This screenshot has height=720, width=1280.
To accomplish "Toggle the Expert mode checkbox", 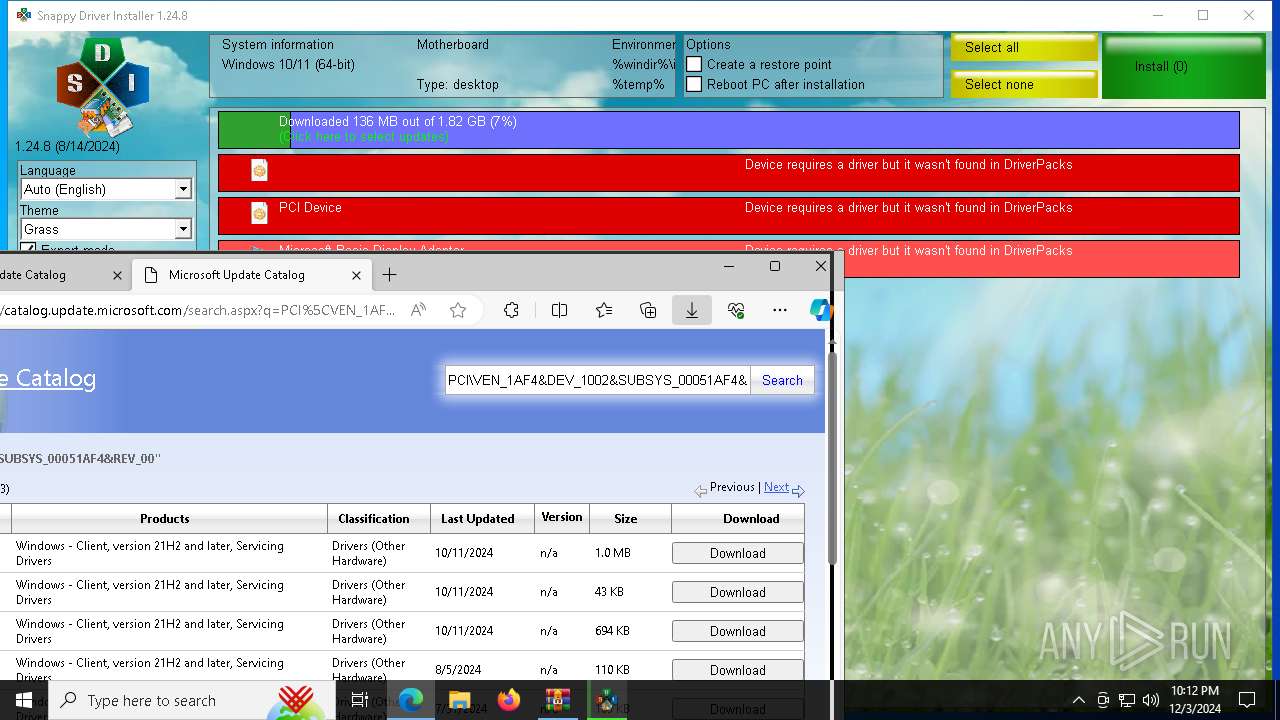I will (28, 248).
